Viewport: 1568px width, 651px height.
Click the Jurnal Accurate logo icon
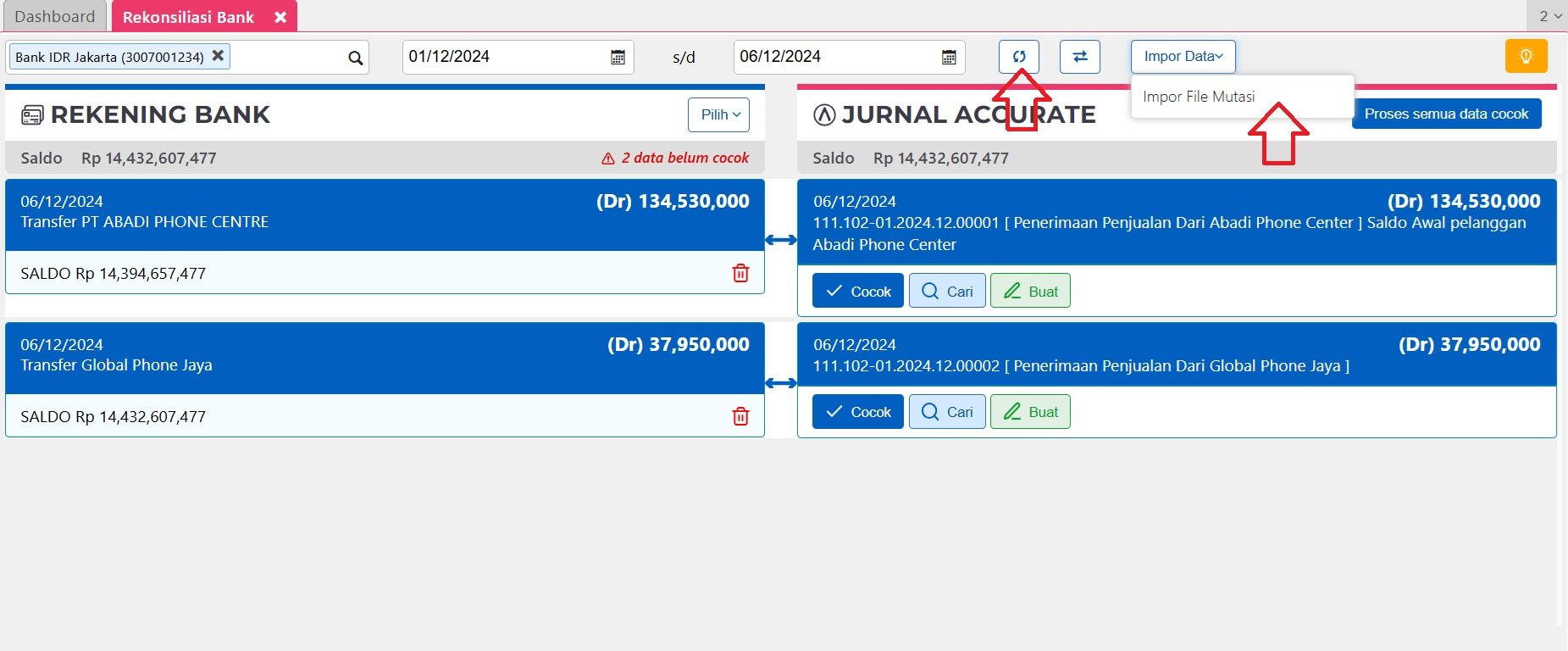tap(824, 115)
